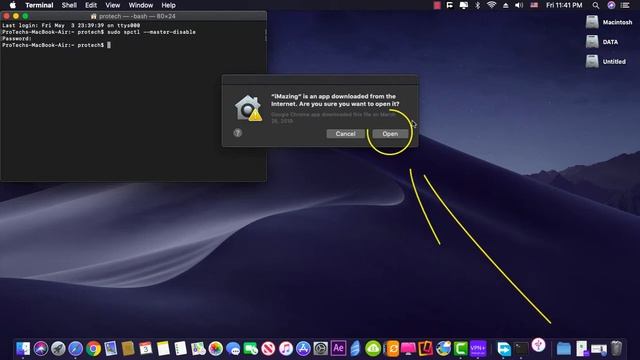This screenshot has height=360, width=640.
Task: Launch Adobe After Effects from the Dock
Action: 338,349
